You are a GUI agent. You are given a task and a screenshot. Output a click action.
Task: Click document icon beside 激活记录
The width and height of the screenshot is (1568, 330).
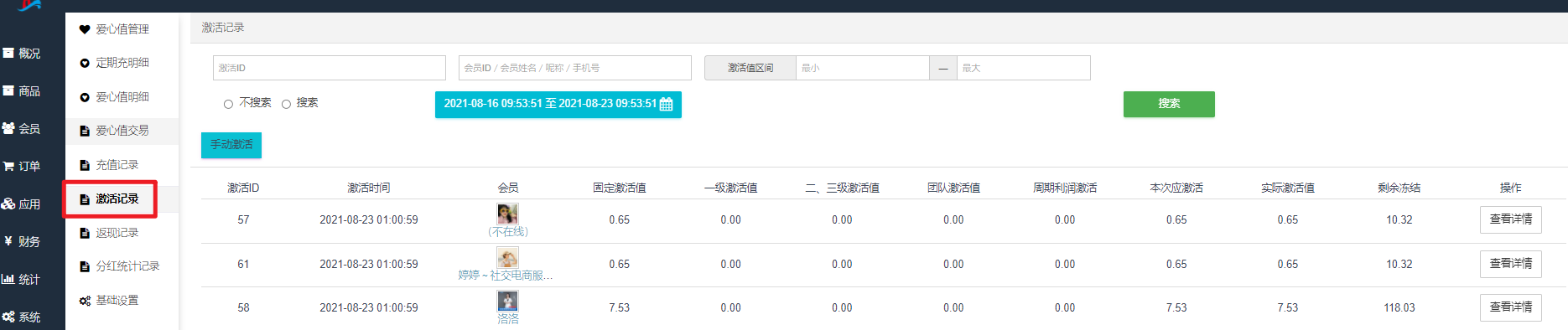pos(84,199)
